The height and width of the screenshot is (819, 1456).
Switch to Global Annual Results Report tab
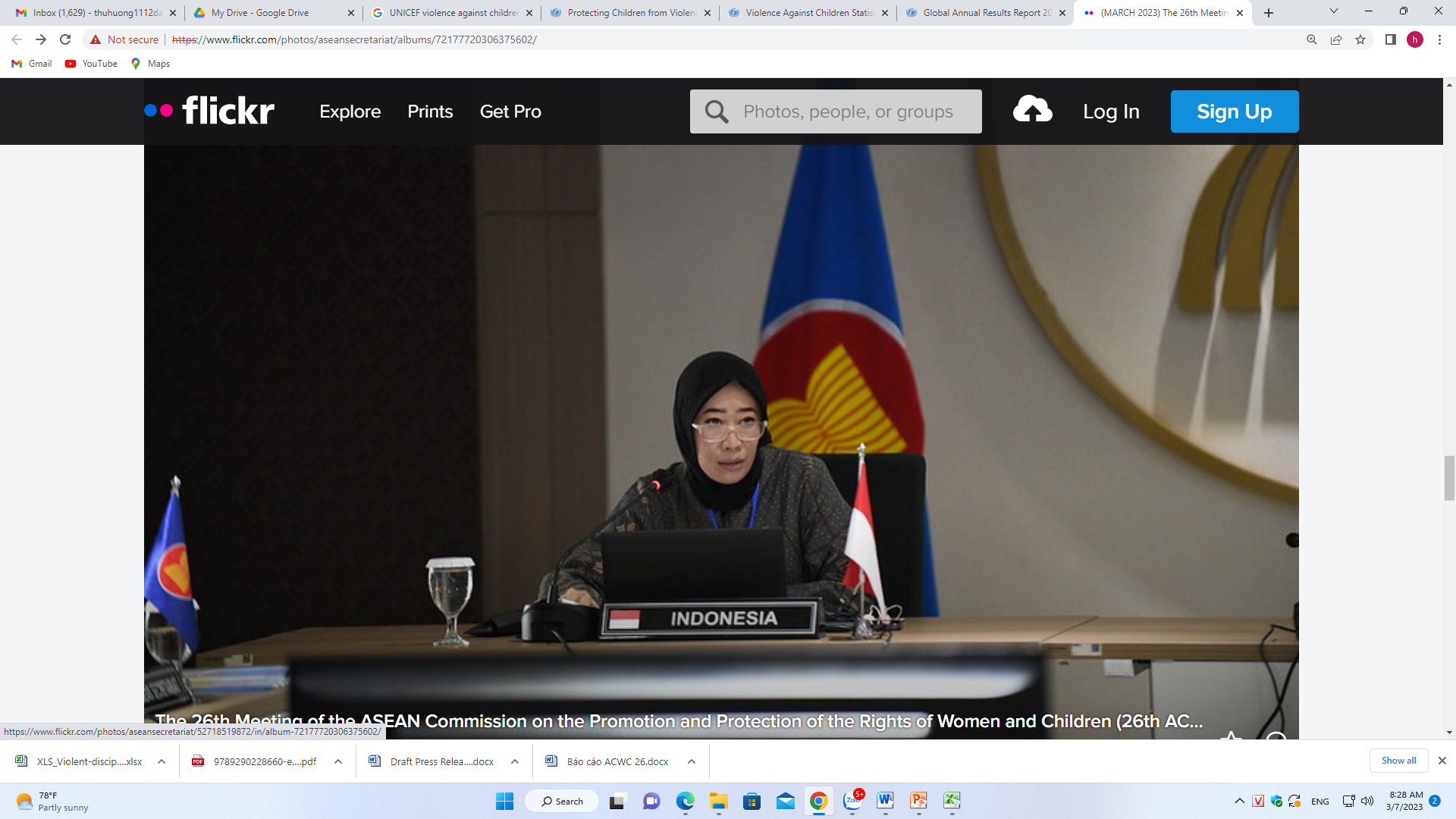(x=987, y=13)
